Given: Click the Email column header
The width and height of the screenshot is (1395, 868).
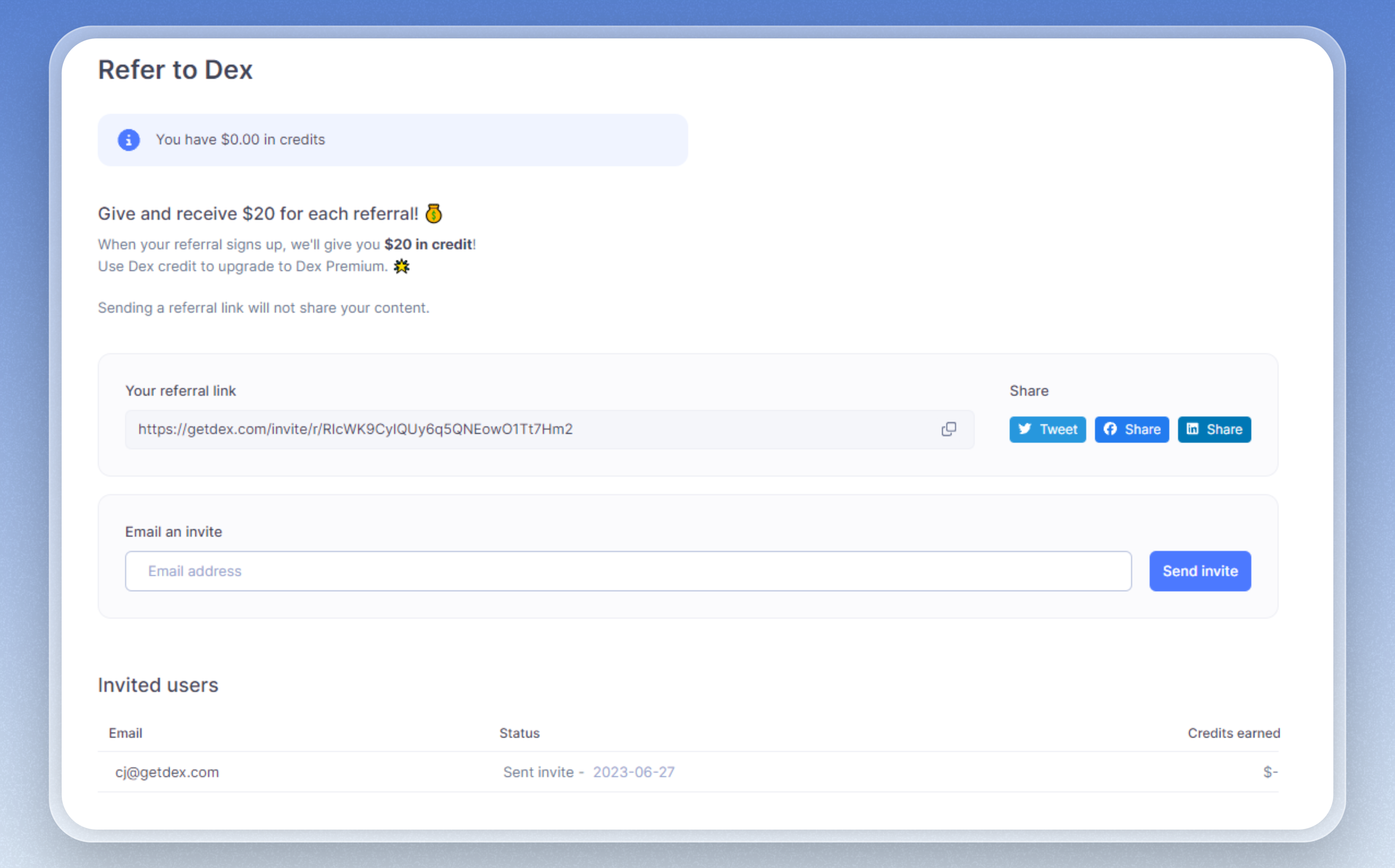Looking at the screenshot, I should coord(125,733).
